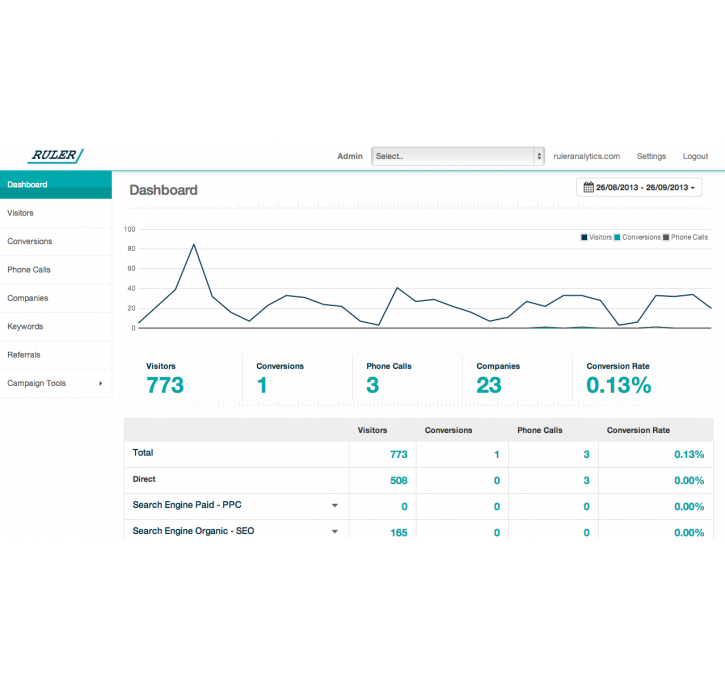
Task: Open Phone Calls in the sidebar
Action: 56,270
